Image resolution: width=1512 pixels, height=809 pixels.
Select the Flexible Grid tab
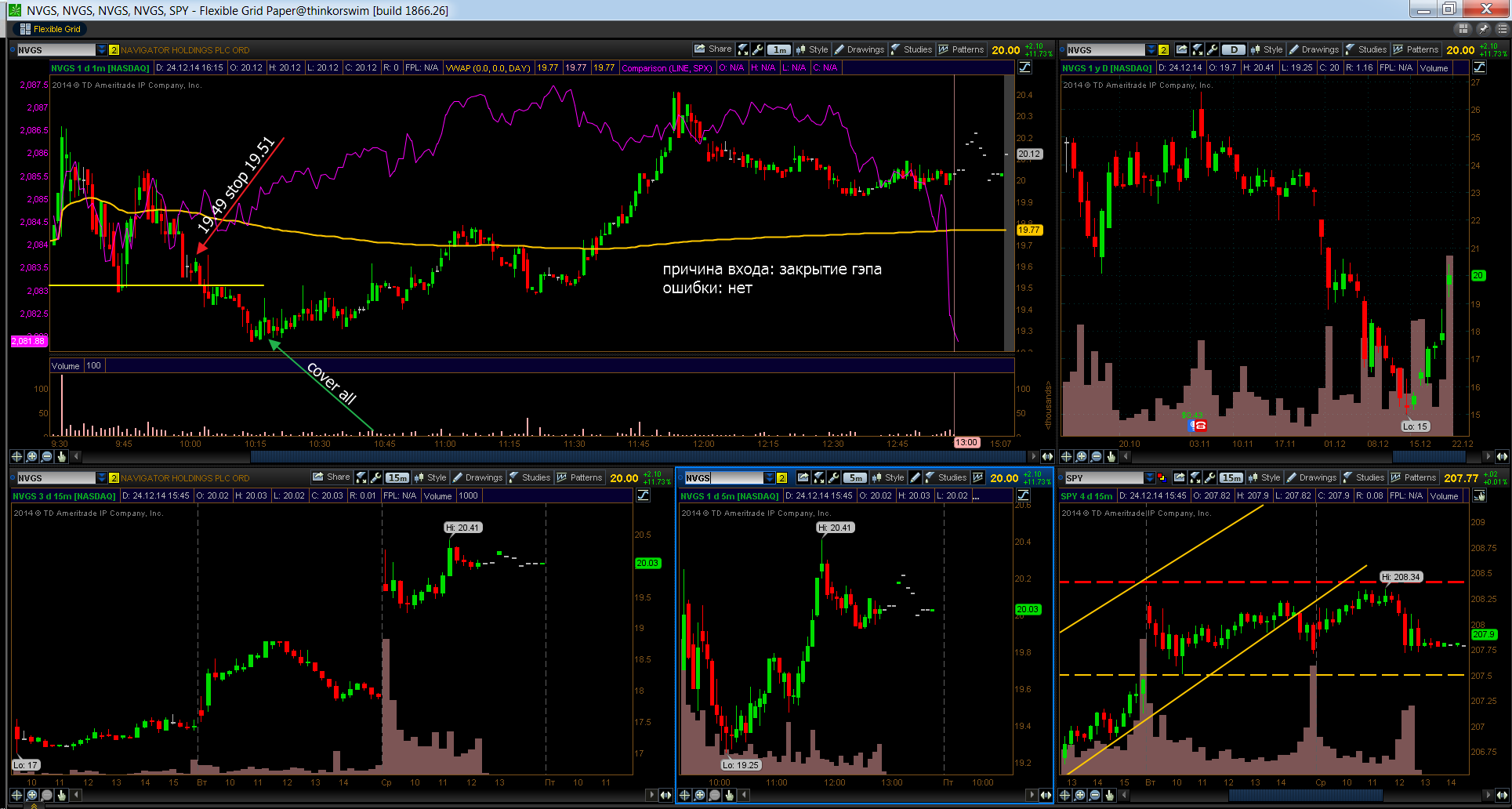coord(50,29)
